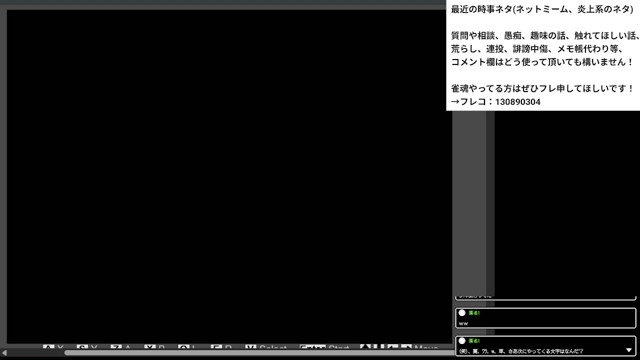Click the Enter key icon beside Start

point(313,347)
